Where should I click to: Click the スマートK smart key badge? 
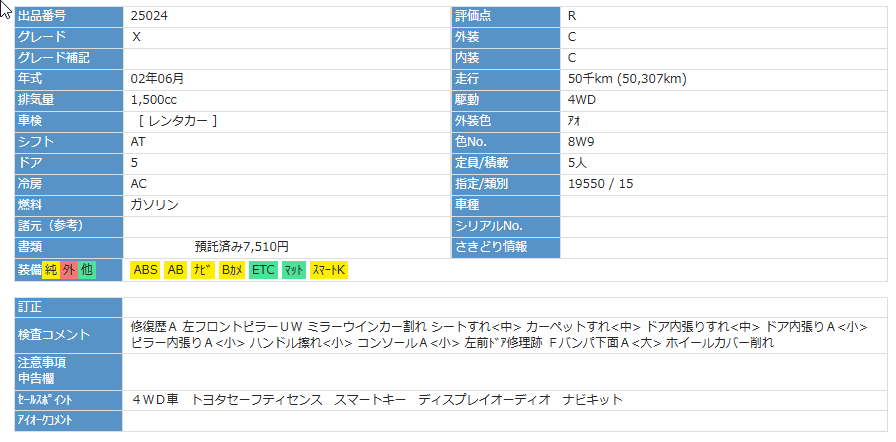coord(328,270)
